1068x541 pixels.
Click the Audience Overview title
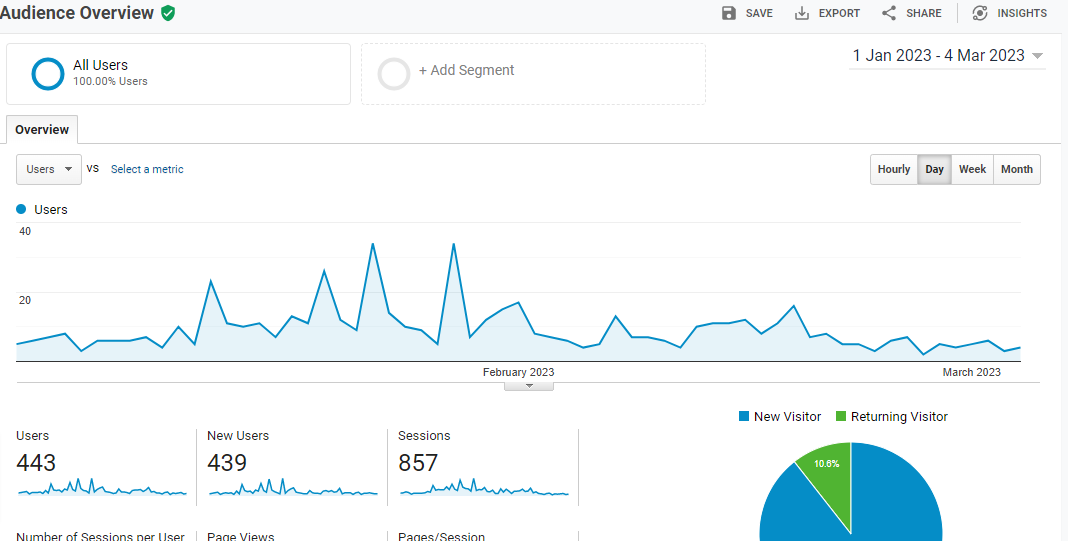(77, 13)
